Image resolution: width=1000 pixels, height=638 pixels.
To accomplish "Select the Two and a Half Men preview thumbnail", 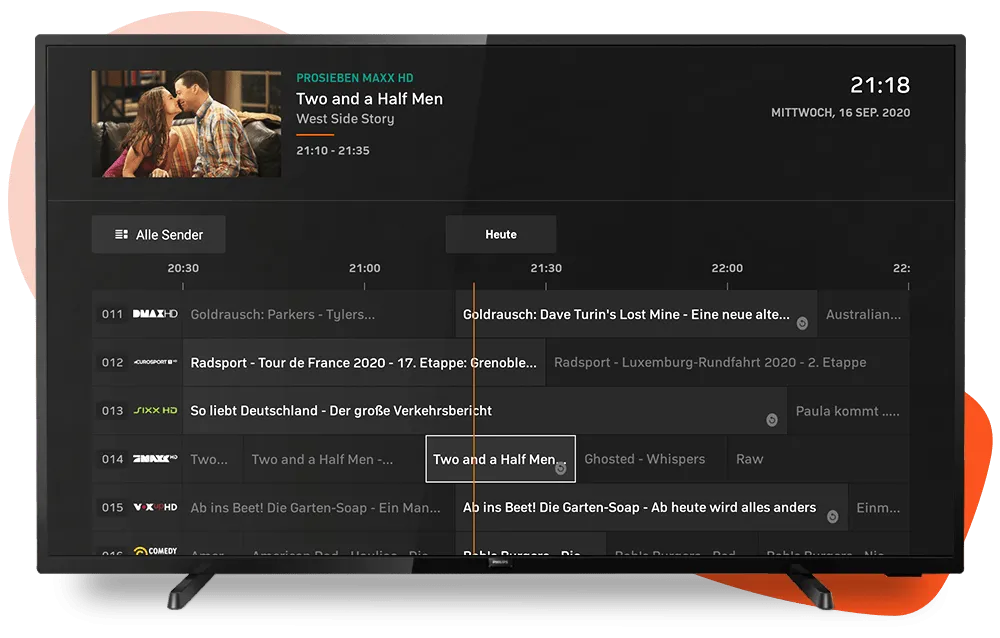I will pyautogui.click(x=186, y=124).
